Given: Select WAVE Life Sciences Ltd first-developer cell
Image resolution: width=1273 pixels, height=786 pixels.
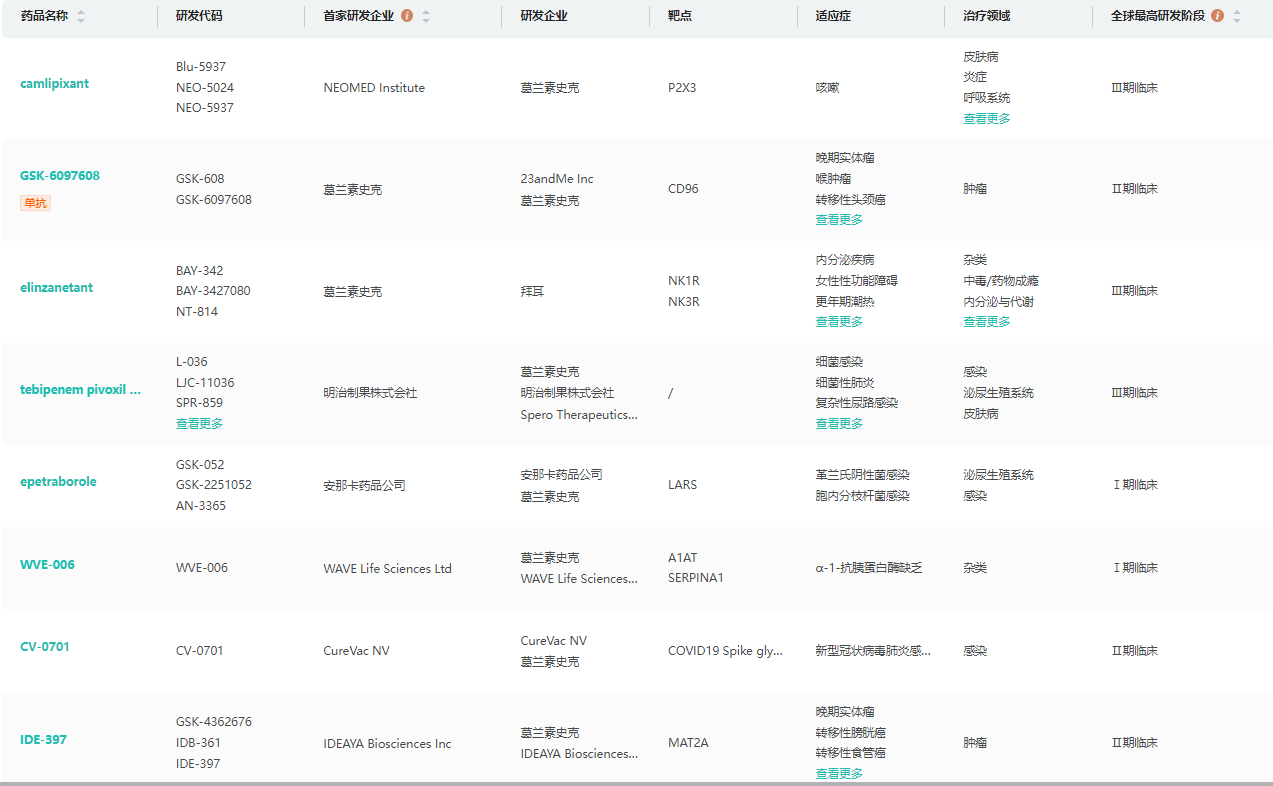Looking at the screenshot, I should 387,568.
